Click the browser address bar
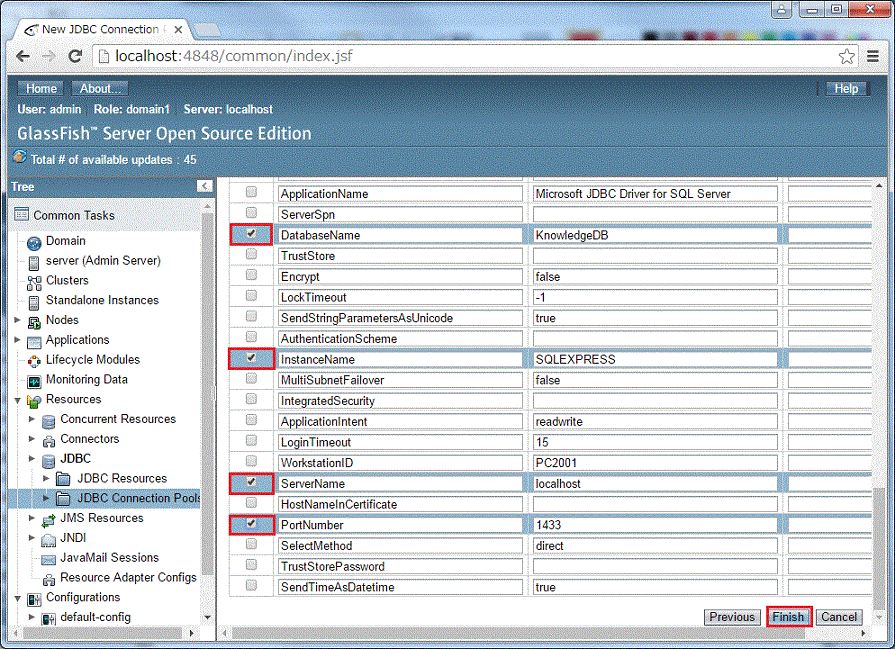Screen dimensions: 895x649 tap(468, 56)
